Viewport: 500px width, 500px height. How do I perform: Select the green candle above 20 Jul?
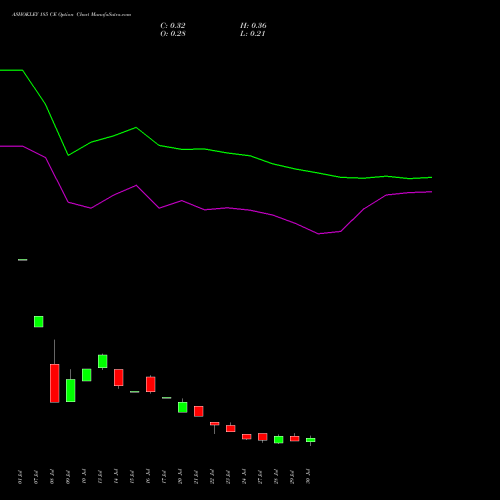[183, 407]
